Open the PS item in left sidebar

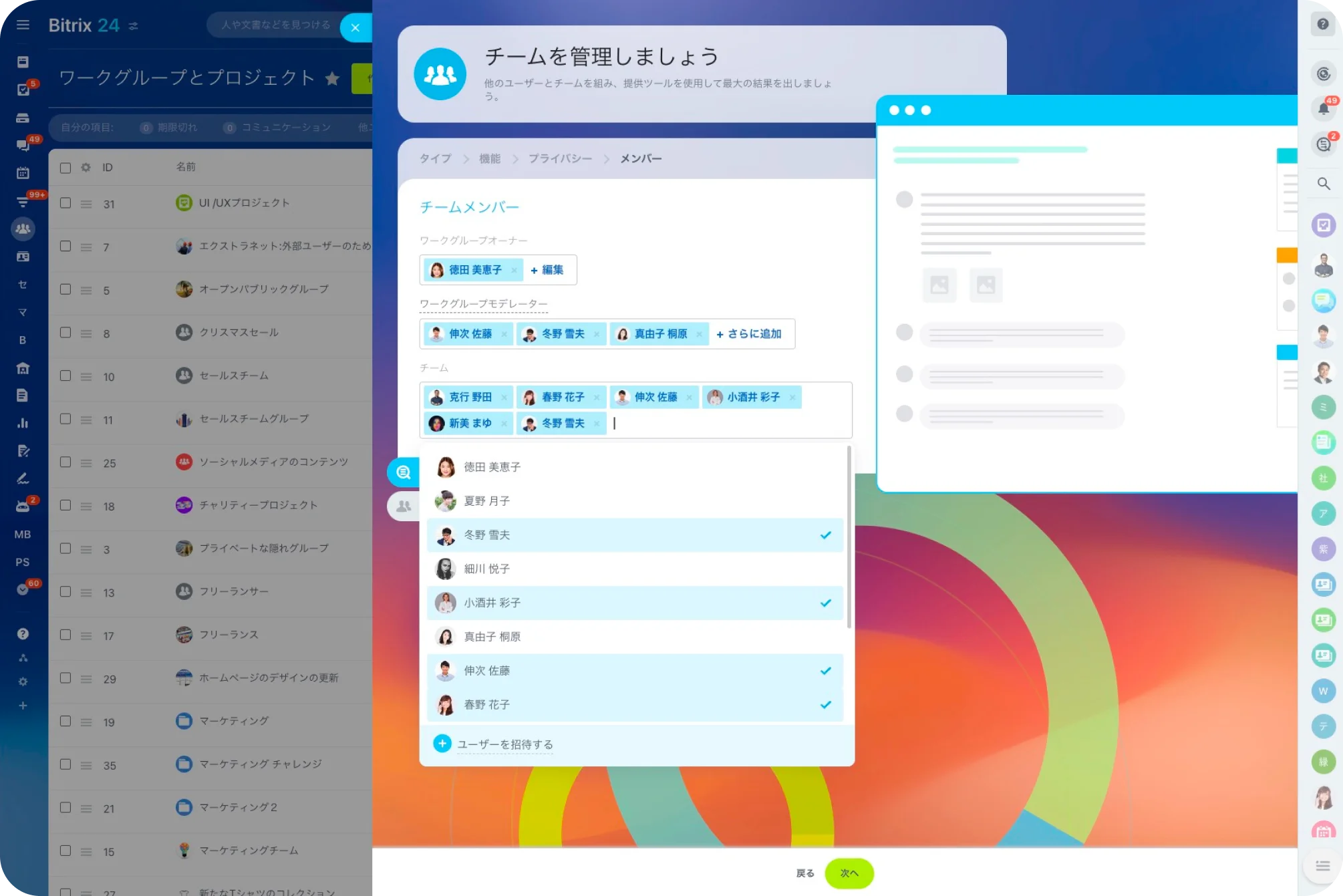pyautogui.click(x=23, y=563)
